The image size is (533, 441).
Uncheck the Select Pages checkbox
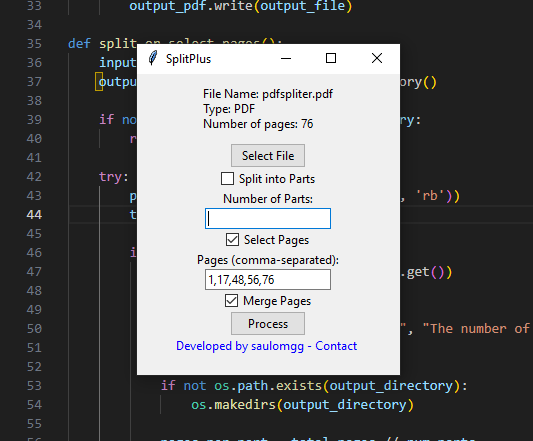(x=233, y=240)
